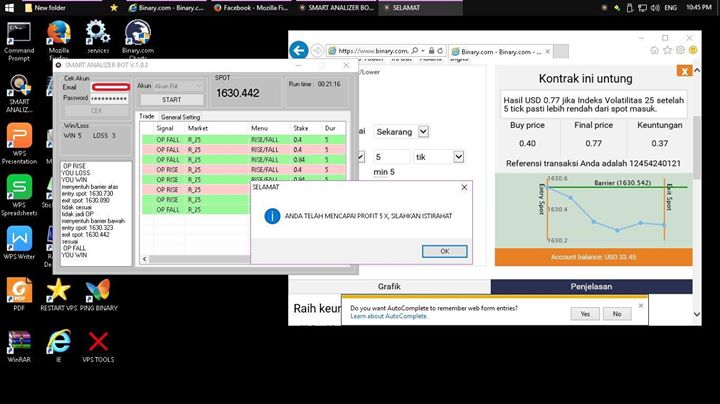Open the Command Prompt desktop shortcut
This screenshot has height=404, width=720.
click(x=19, y=41)
